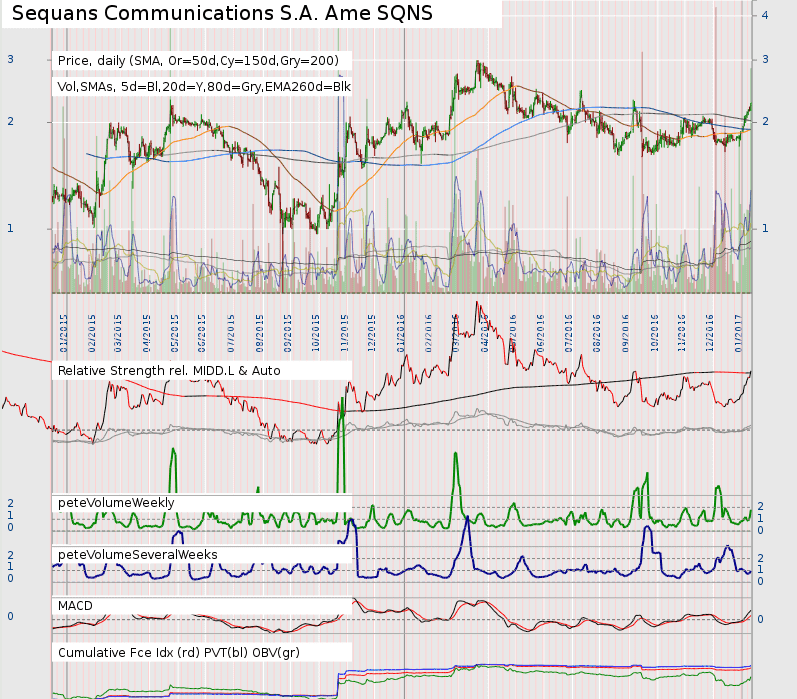Click the 06/2015 date axis label
The image size is (797, 699).
pos(202,333)
